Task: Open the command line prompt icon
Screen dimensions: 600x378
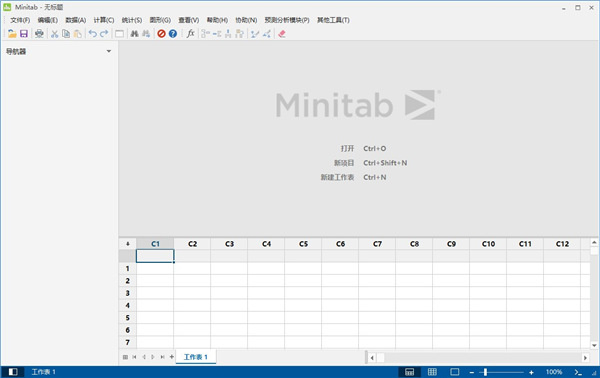Action: [x=578, y=372]
